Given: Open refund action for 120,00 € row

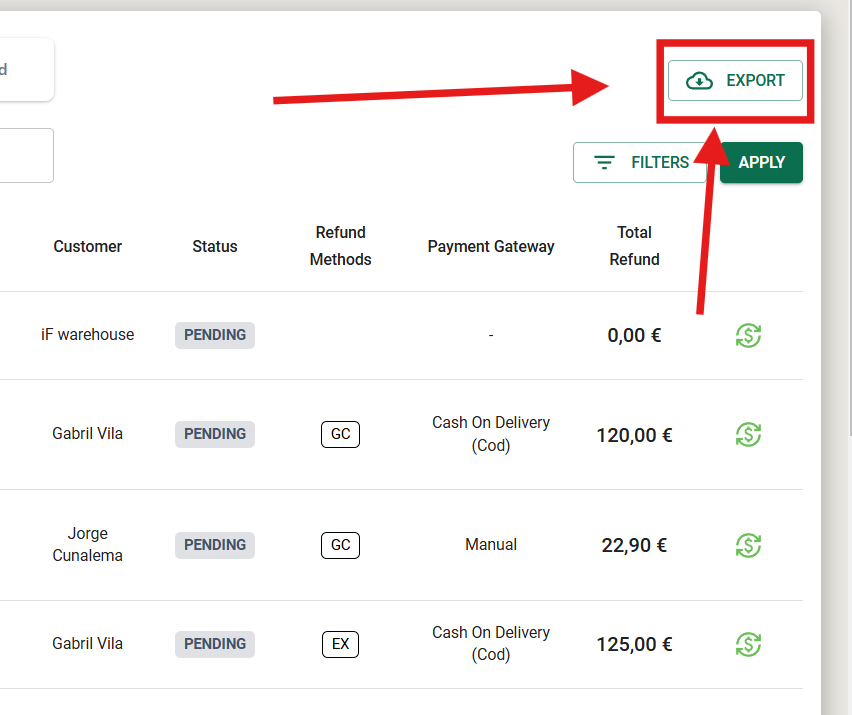Looking at the screenshot, I should coord(748,435).
